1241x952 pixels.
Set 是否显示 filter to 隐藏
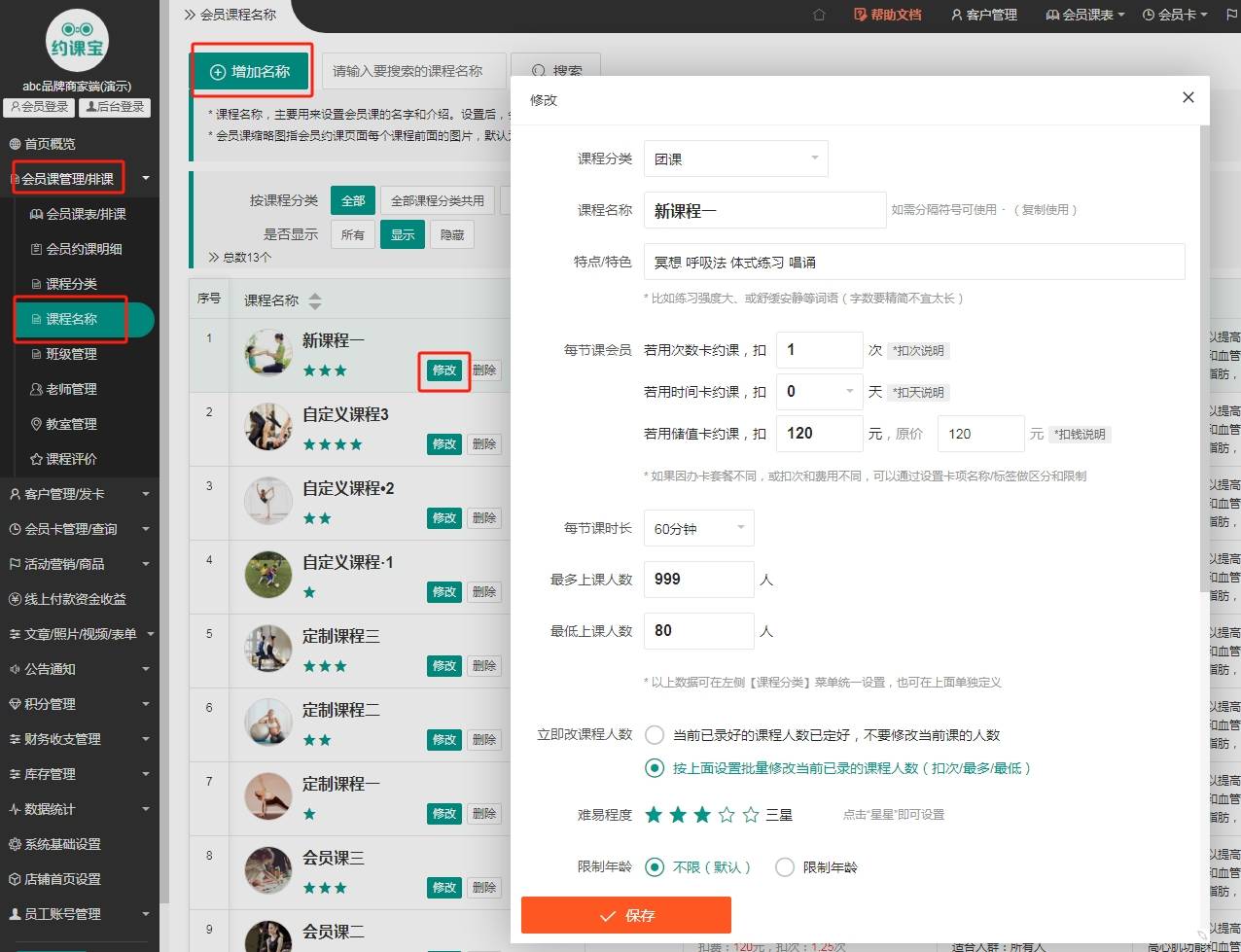click(452, 234)
